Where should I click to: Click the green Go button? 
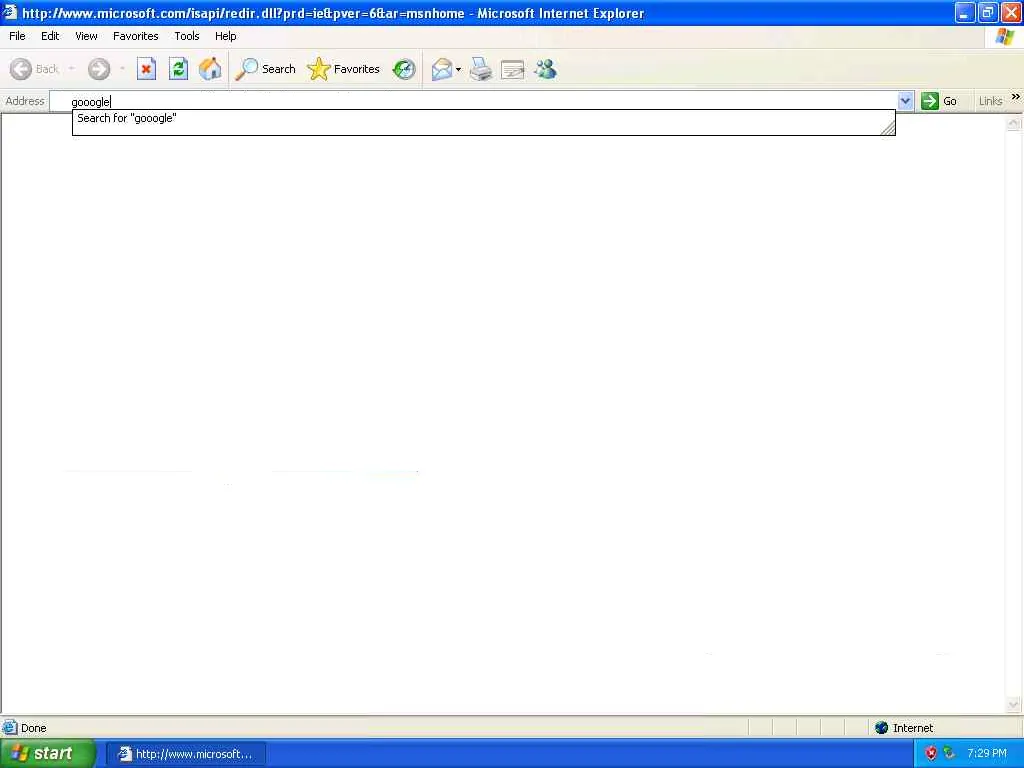[x=939, y=101]
